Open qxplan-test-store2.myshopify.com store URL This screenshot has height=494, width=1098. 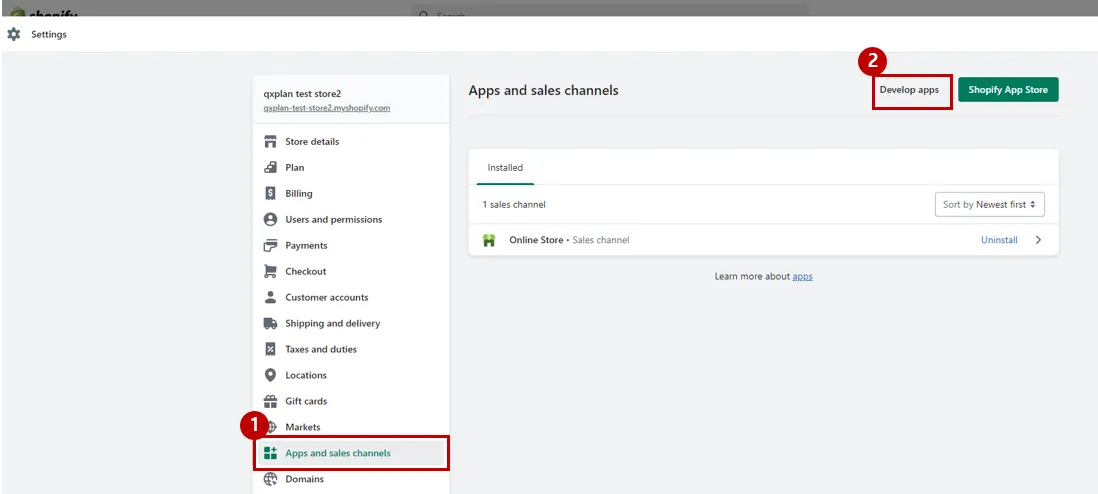pyautogui.click(x=327, y=108)
